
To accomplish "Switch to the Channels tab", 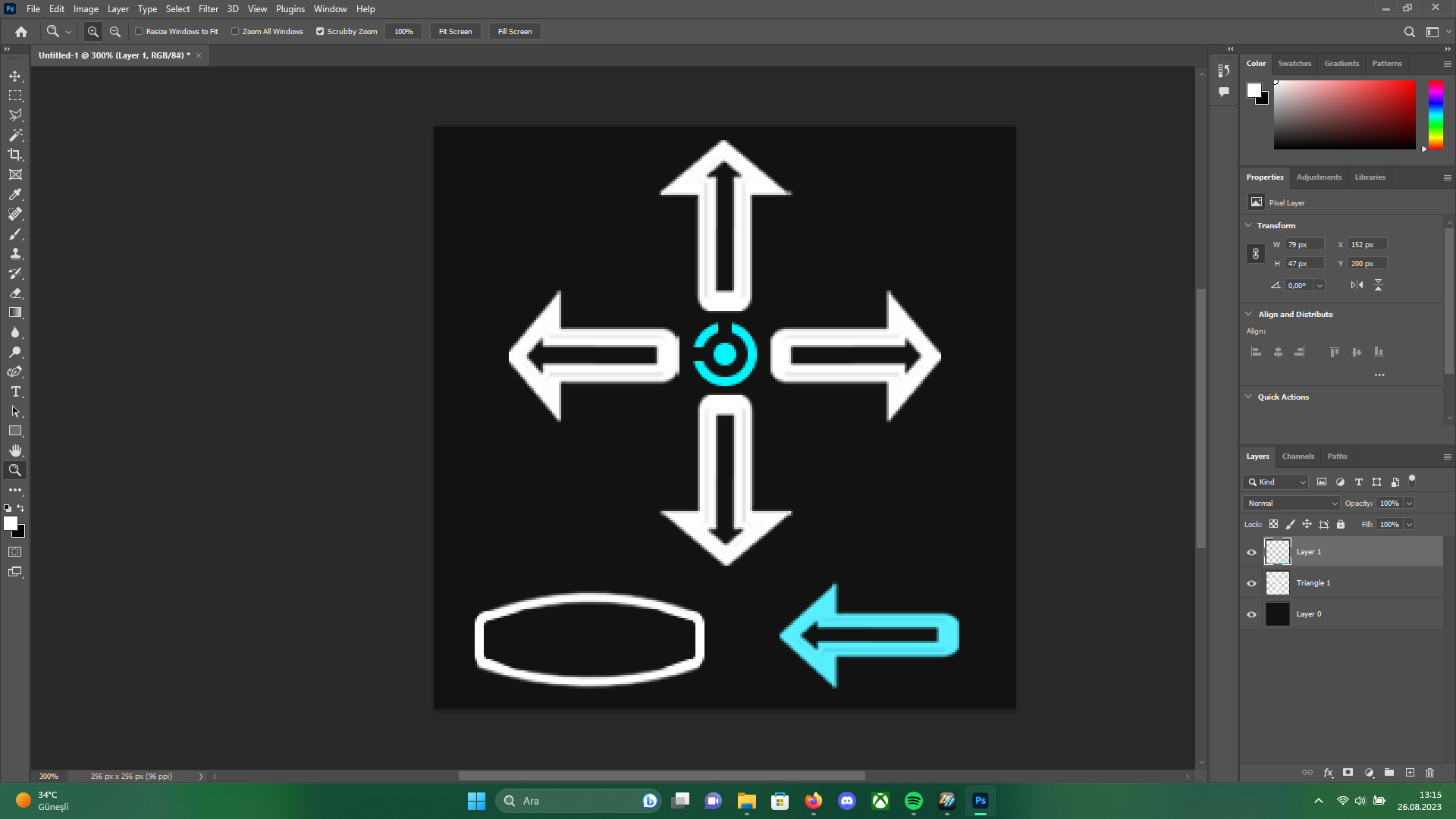I will click(1298, 457).
